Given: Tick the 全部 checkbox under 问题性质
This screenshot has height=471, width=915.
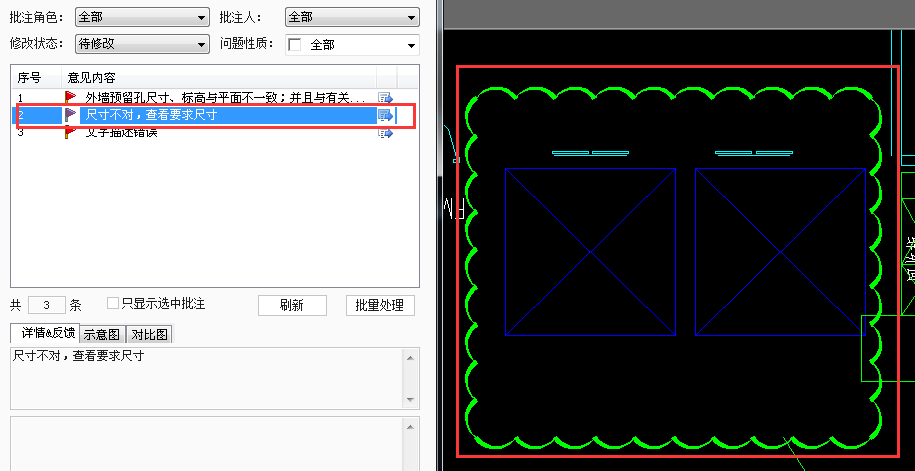Looking at the screenshot, I should (x=295, y=45).
